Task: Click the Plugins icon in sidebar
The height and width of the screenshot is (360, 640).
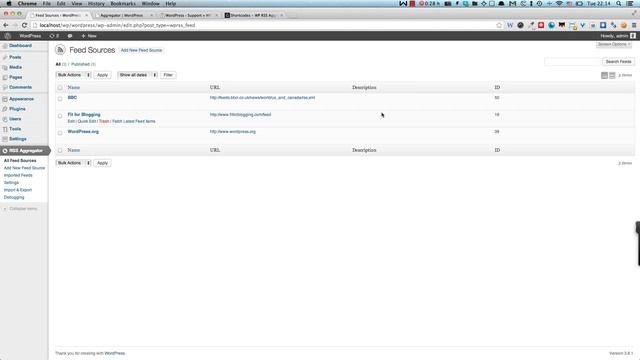Action: [x=5, y=109]
